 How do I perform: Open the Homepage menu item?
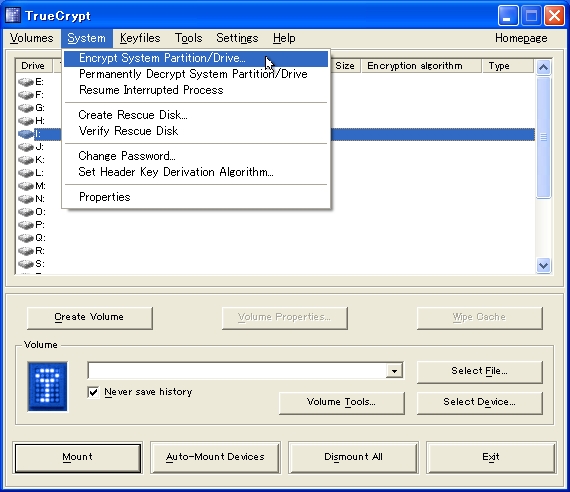point(521,38)
